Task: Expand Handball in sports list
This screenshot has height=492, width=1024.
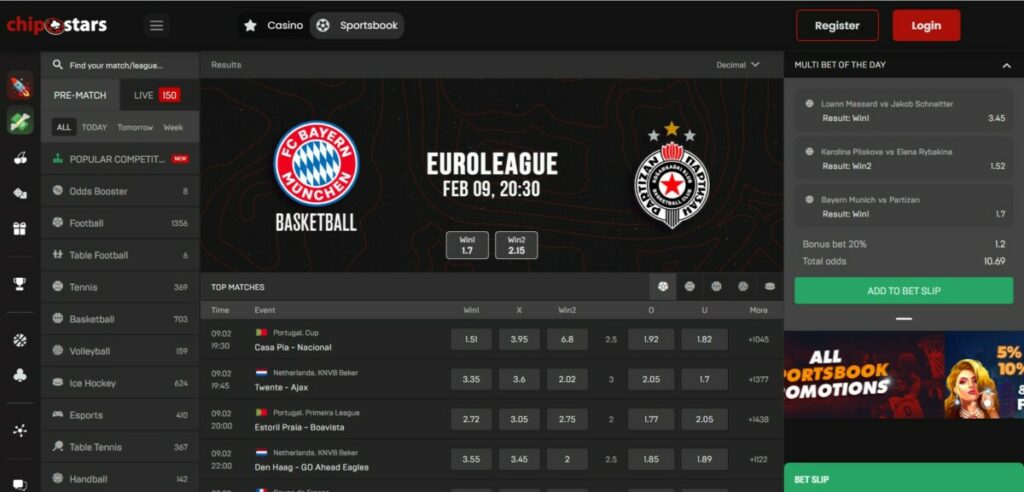Action: tap(120, 479)
